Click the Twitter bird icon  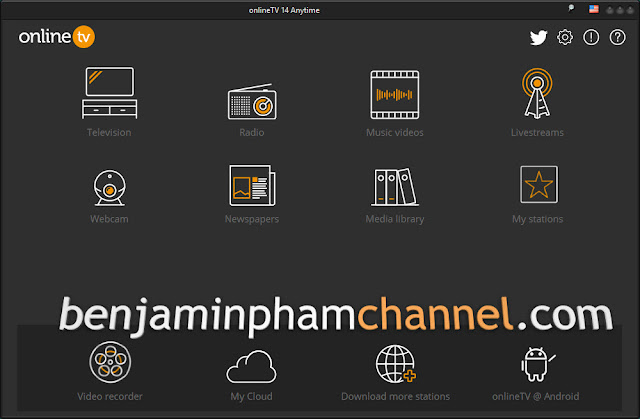pos(538,38)
